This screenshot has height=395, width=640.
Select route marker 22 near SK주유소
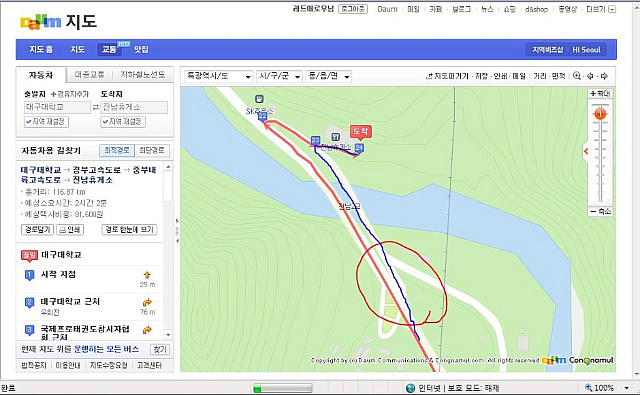(x=262, y=117)
